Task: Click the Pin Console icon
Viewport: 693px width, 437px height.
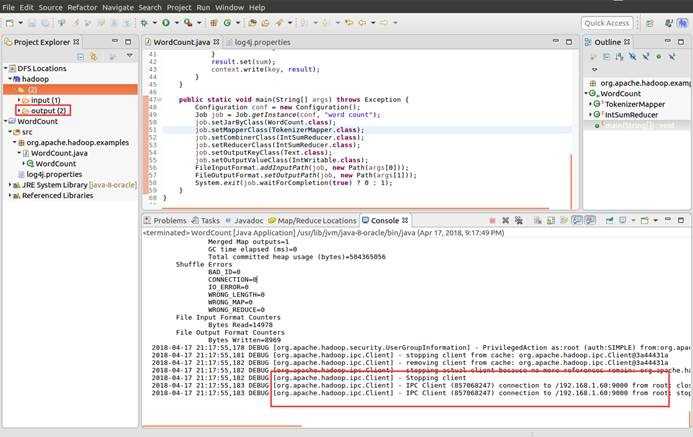Action: point(609,220)
